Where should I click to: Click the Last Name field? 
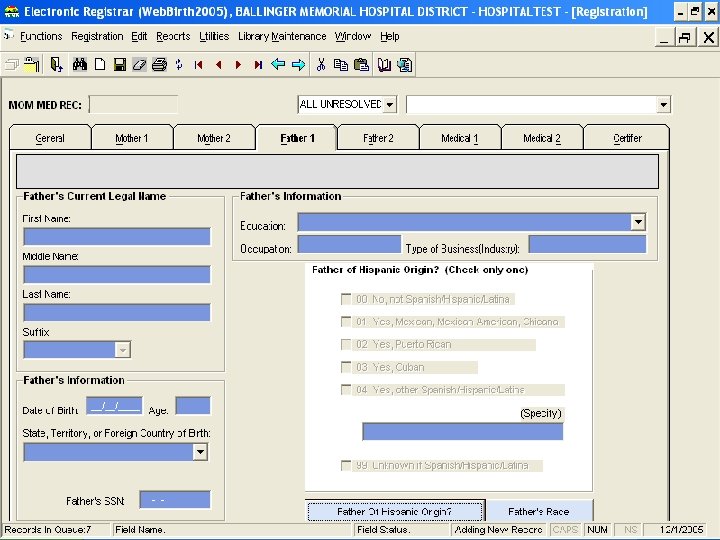(x=117, y=312)
